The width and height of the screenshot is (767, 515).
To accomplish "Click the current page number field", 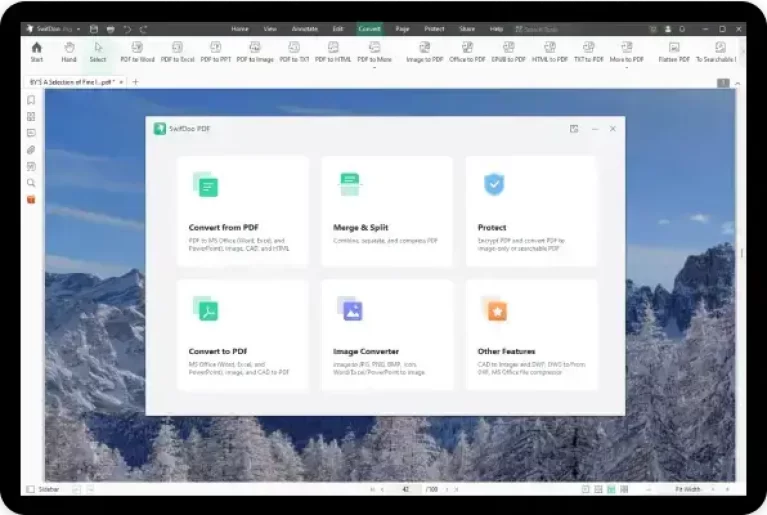I will (x=405, y=489).
